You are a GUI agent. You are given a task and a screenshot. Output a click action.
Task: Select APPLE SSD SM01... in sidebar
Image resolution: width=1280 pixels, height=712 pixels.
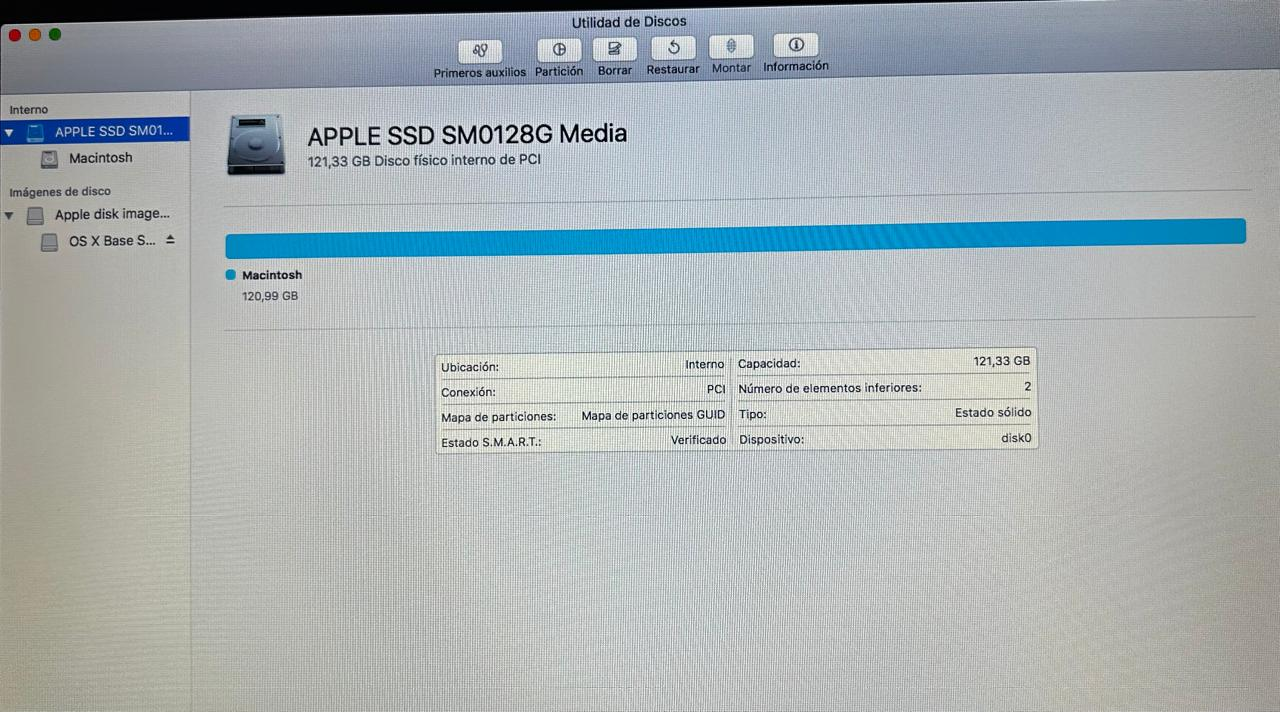pyautogui.click(x=95, y=131)
